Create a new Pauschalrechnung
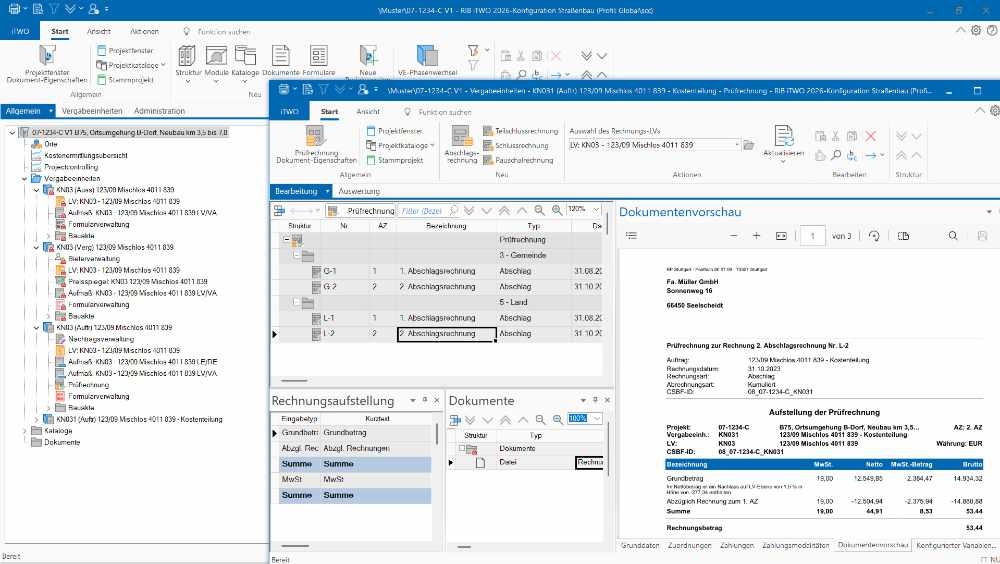This screenshot has width=1000, height=564. [518, 160]
